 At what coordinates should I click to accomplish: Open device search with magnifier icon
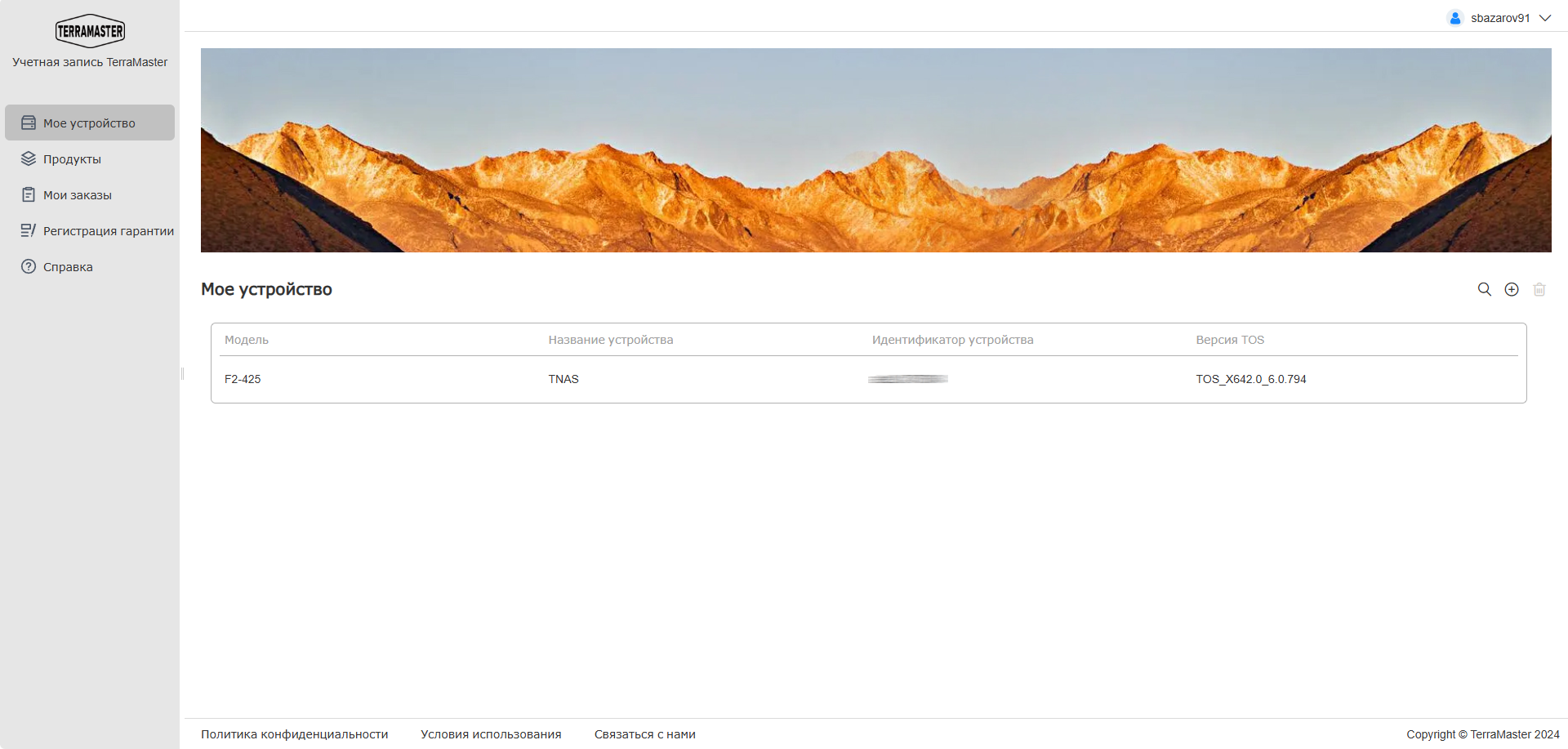[1485, 289]
